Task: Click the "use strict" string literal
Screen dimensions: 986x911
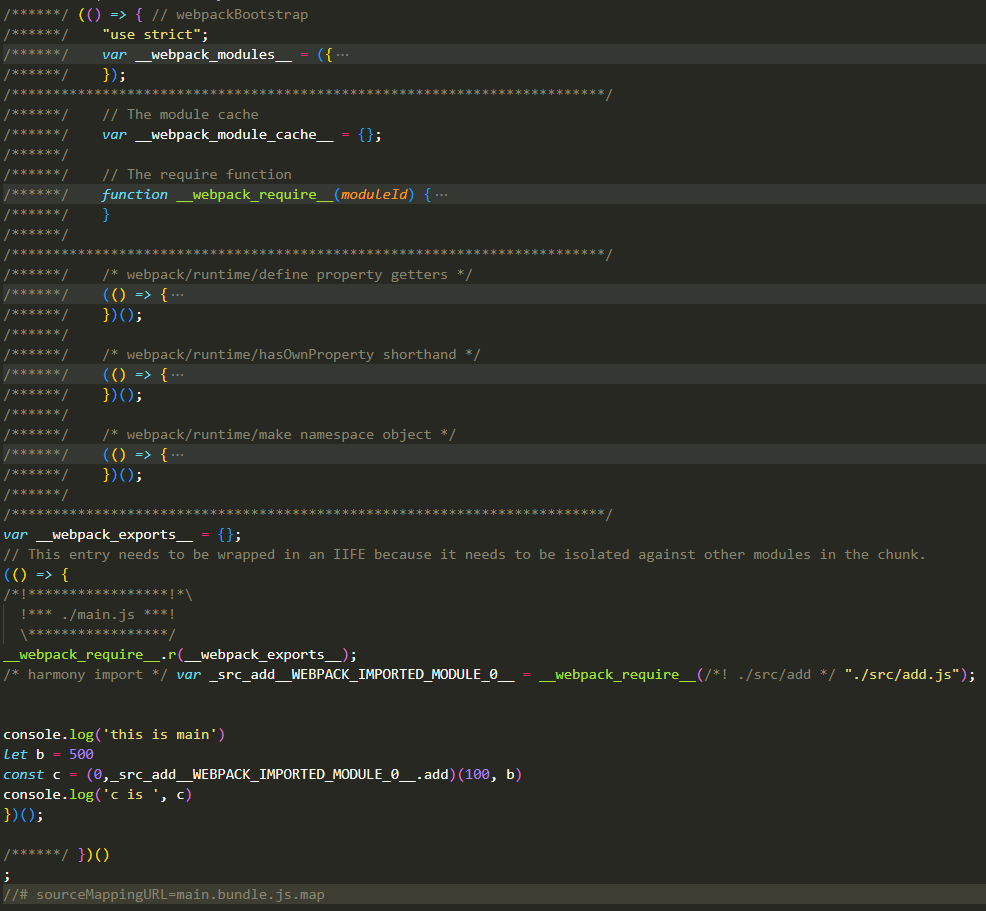Action: tap(141, 35)
